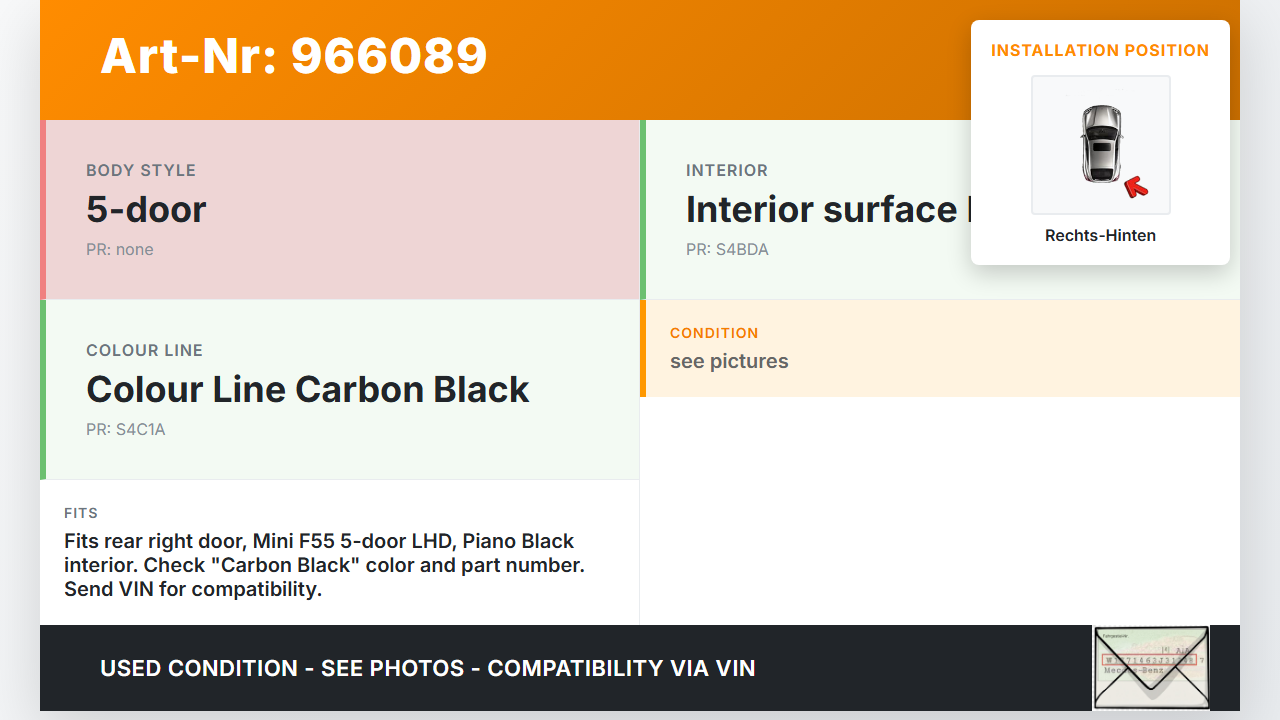Click the Interior section label
This screenshot has height=720, width=1280.
pyautogui.click(x=727, y=170)
